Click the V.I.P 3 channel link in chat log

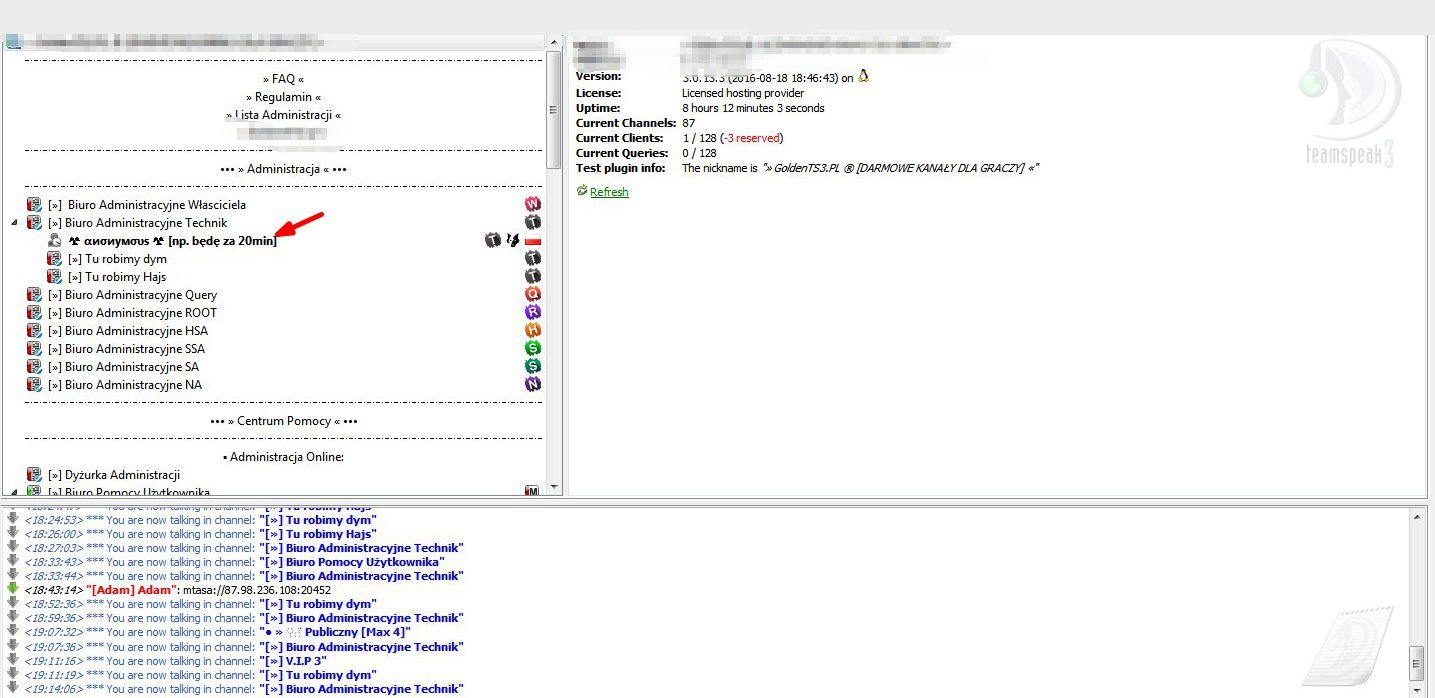pos(292,661)
